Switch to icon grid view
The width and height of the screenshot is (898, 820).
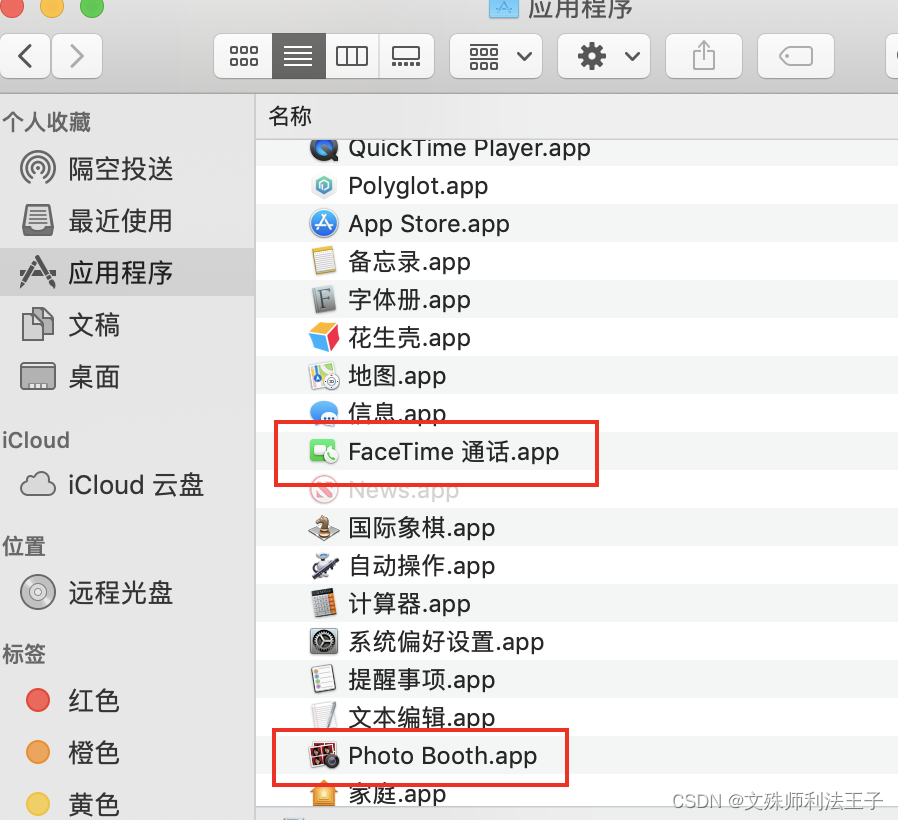(243, 56)
